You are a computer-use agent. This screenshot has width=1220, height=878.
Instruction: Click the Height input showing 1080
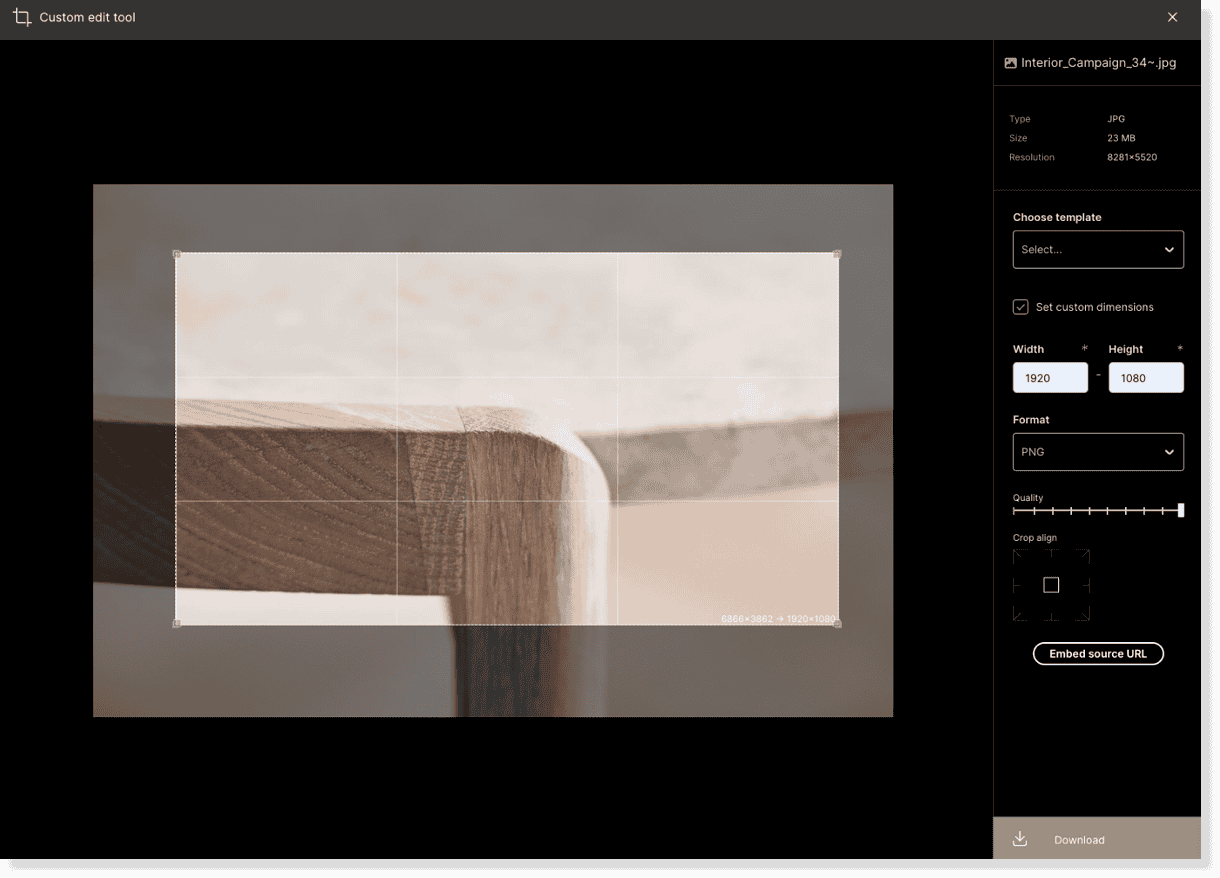coord(1145,377)
